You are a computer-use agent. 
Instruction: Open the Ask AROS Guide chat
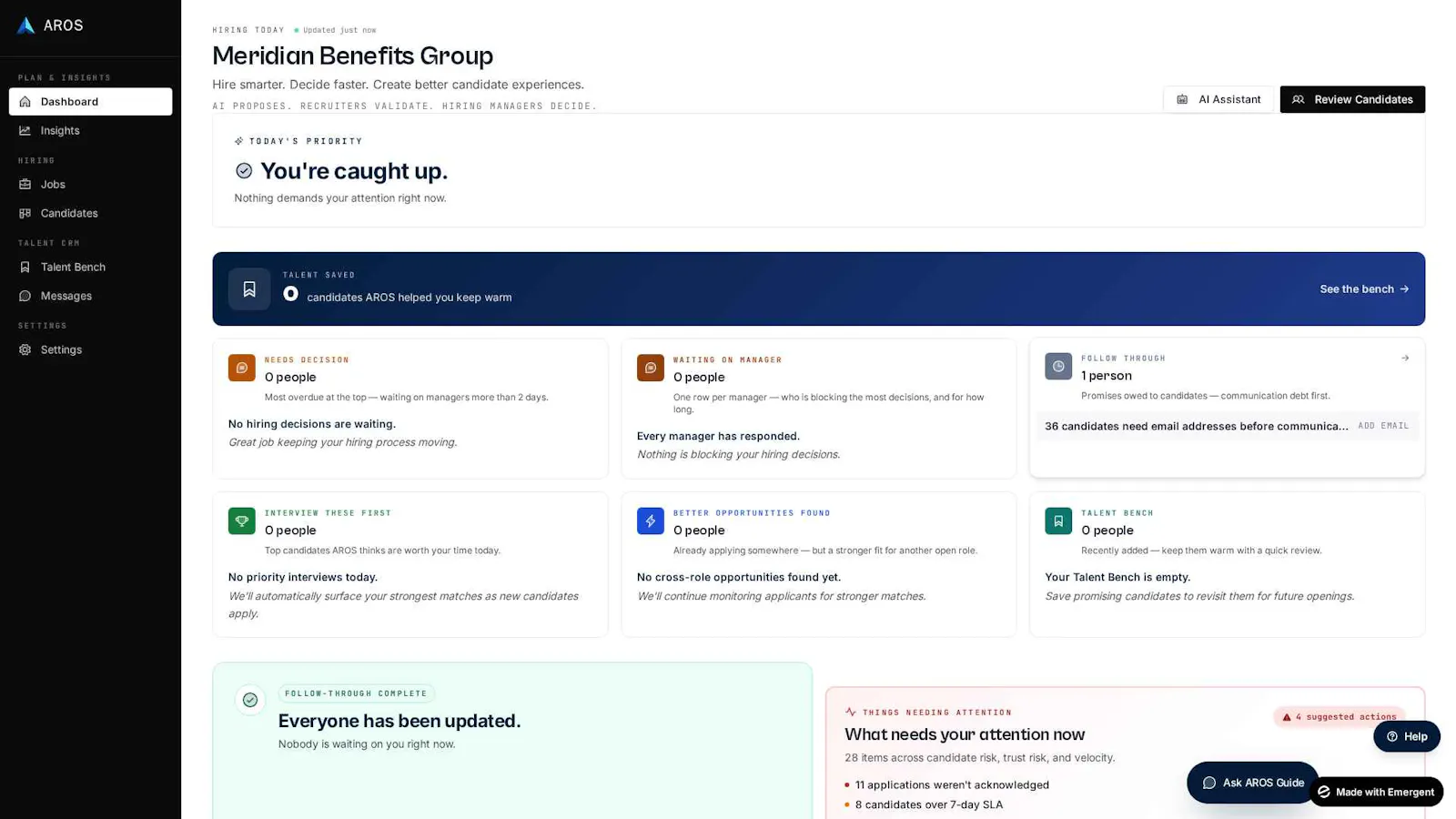[1253, 783]
